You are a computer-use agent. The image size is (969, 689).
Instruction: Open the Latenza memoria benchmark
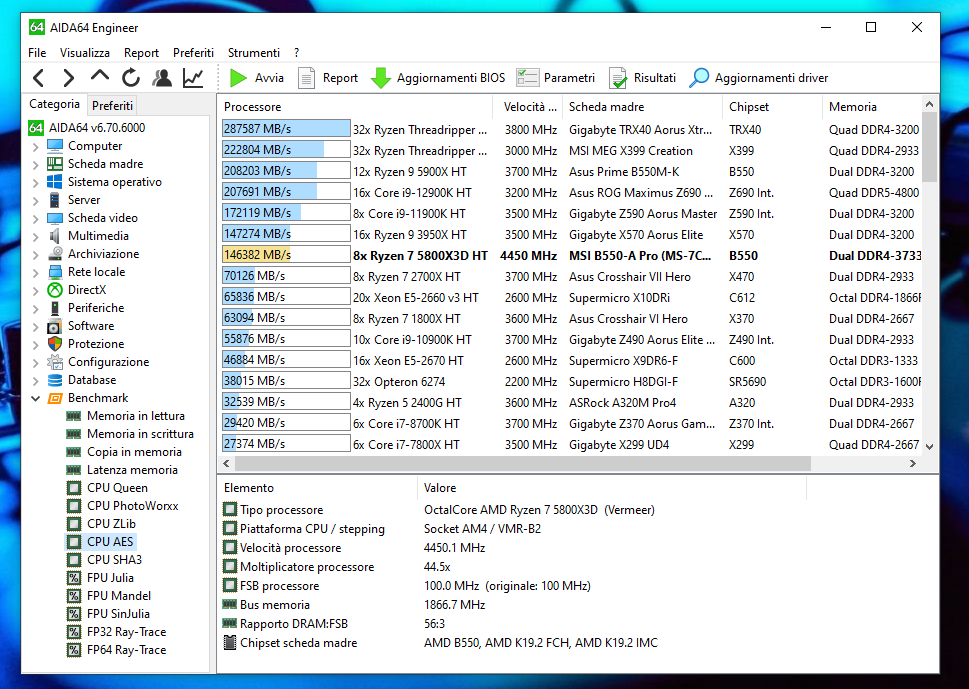click(132, 470)
